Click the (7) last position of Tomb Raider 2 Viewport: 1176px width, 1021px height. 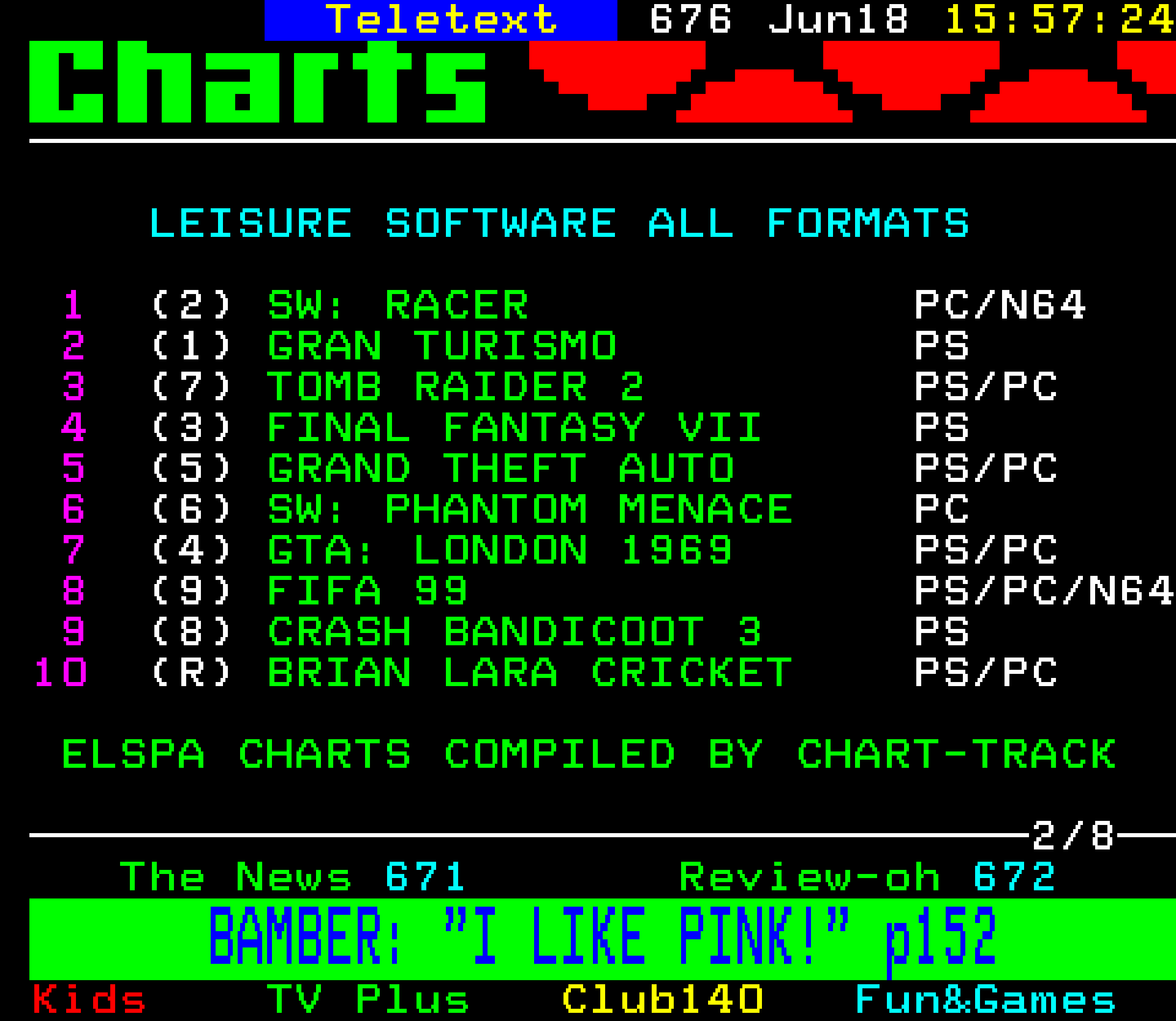[x=192, y=386]
